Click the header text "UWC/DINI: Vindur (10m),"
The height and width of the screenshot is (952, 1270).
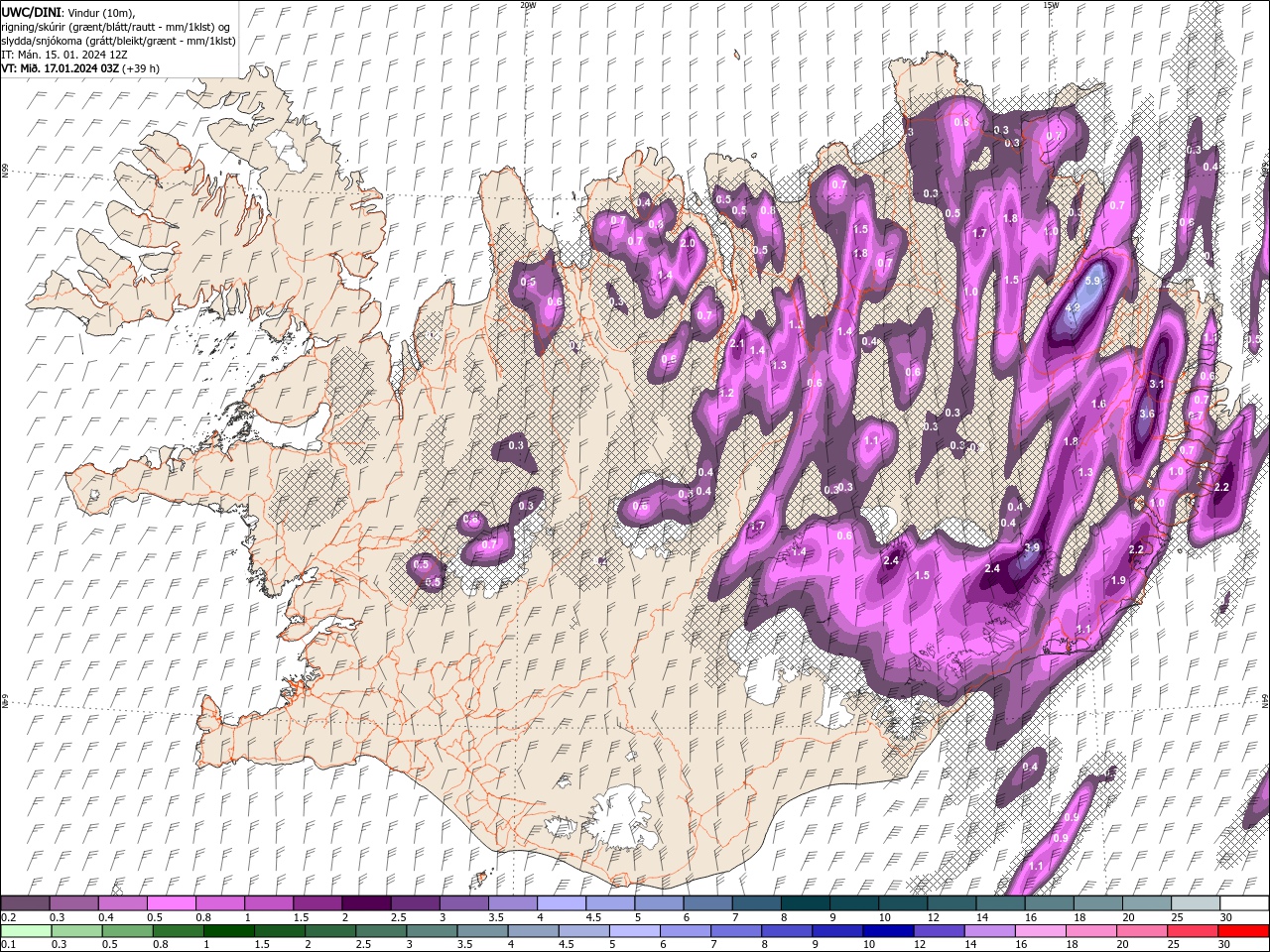pos(67,12)
